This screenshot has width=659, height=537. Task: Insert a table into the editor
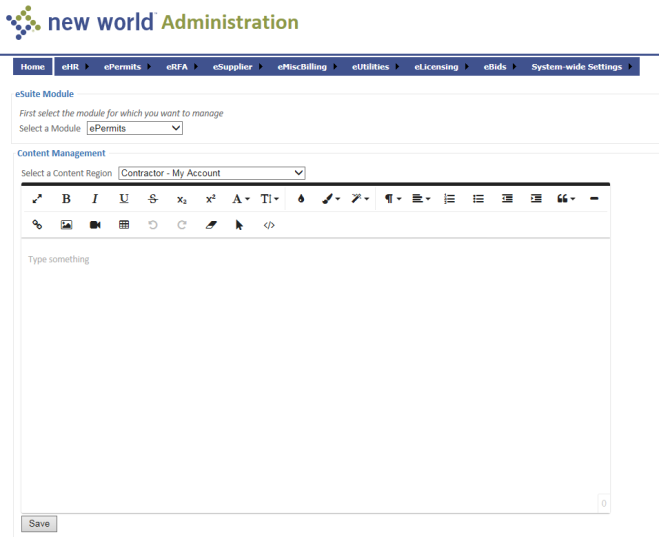[x=124, y=225]
